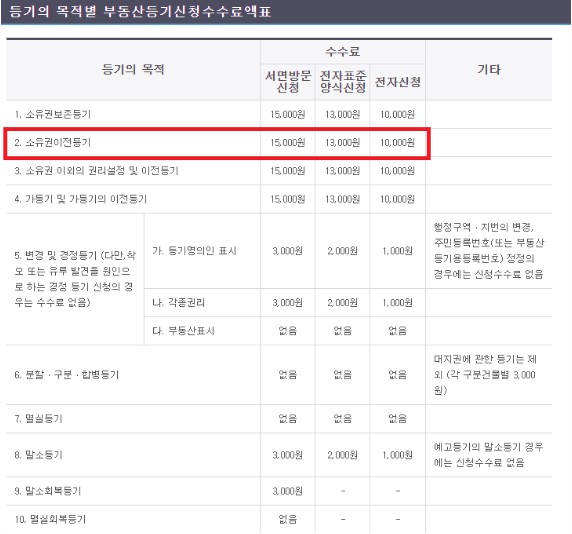Select sub-row '가. 등기명의인 표시'
Viewport: 572px width, 534px height.
(194, 251)
